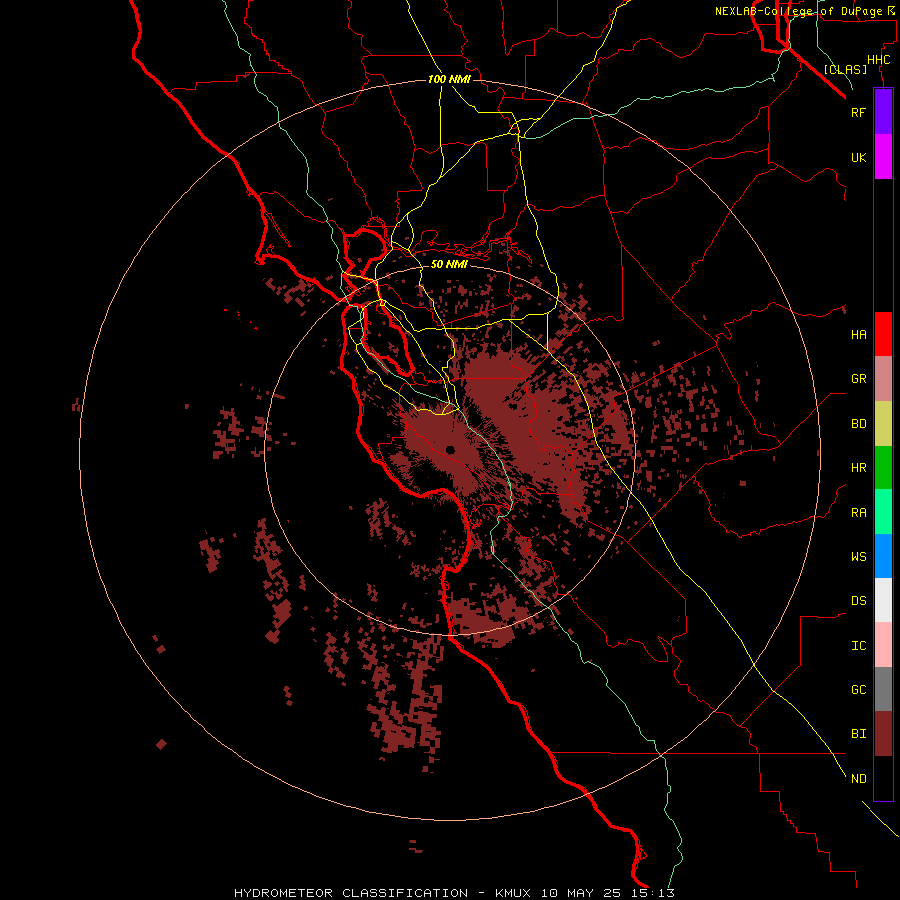Select the BD yellow legend swatch
Image resolution: width=900 pixels, height=900 pixels.
883,424
